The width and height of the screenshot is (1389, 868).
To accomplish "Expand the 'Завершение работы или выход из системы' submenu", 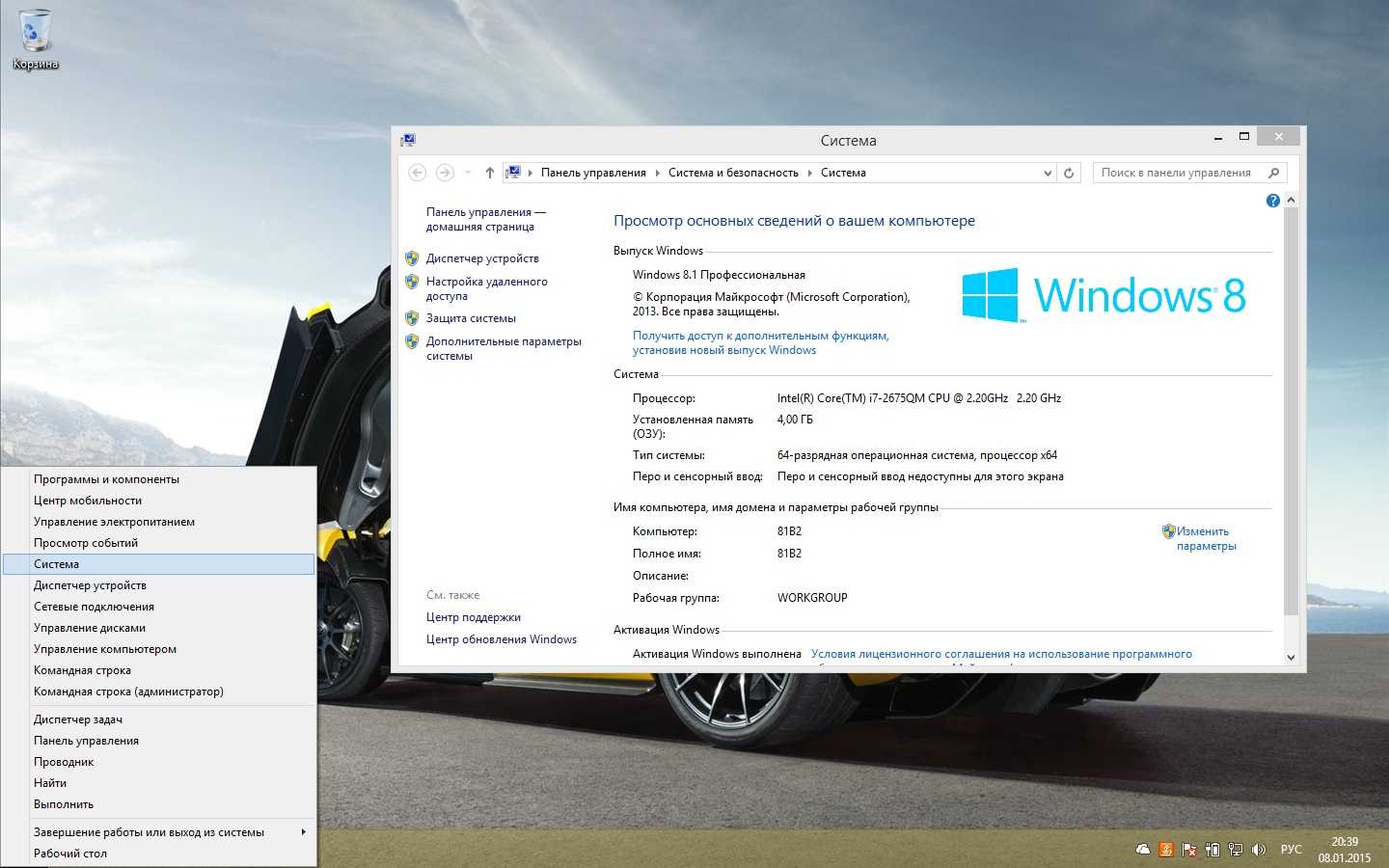I will point(303,832).
